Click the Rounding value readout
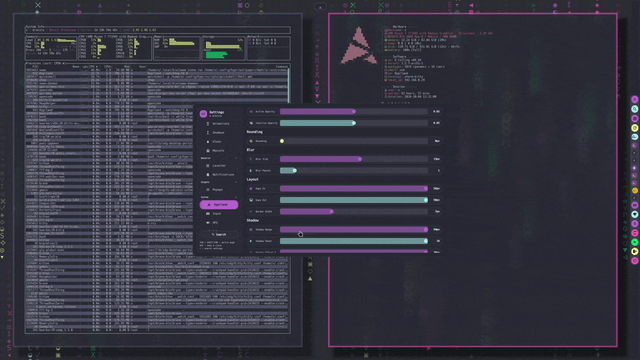Image resolution: width=640 pixels, height=360 pixels. pyautogui.click(x=437, y=141)
